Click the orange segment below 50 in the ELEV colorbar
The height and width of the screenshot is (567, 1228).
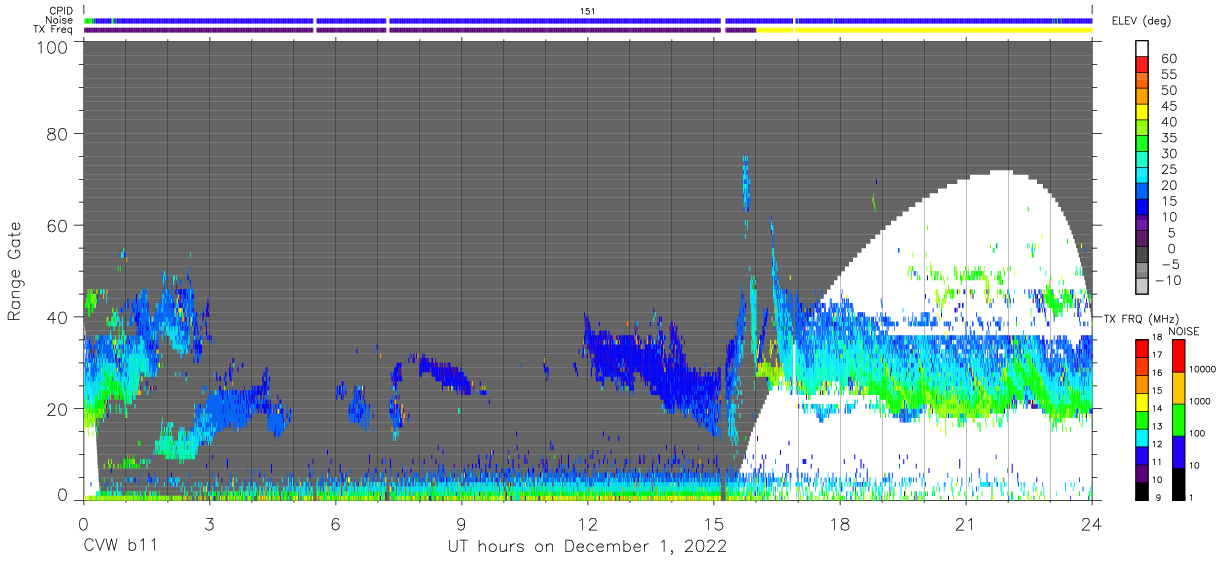click(1142, 95)
